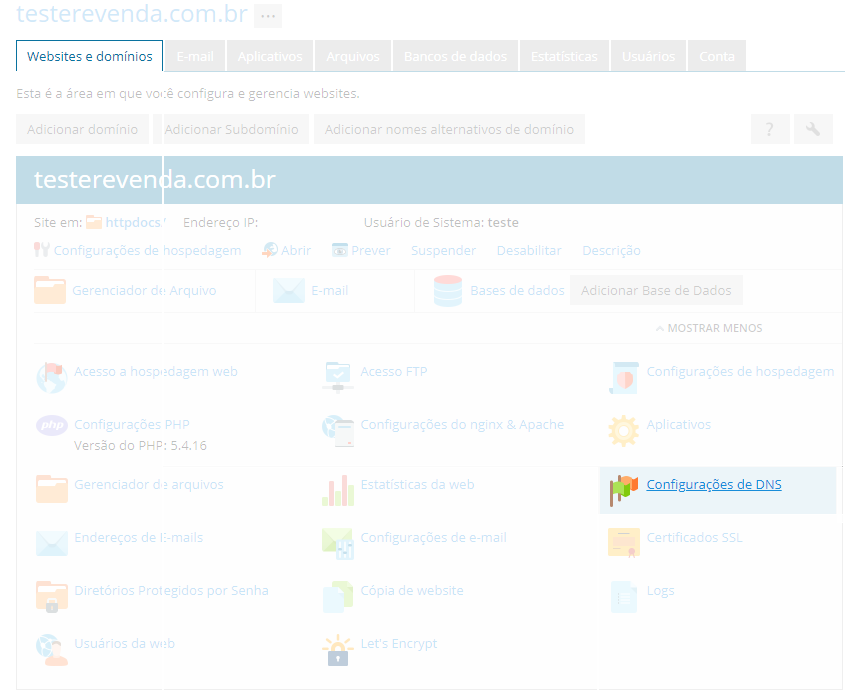This screenshot has width=845, height=693.
Task: Open the Estatísticas tab
Action: 564,56
